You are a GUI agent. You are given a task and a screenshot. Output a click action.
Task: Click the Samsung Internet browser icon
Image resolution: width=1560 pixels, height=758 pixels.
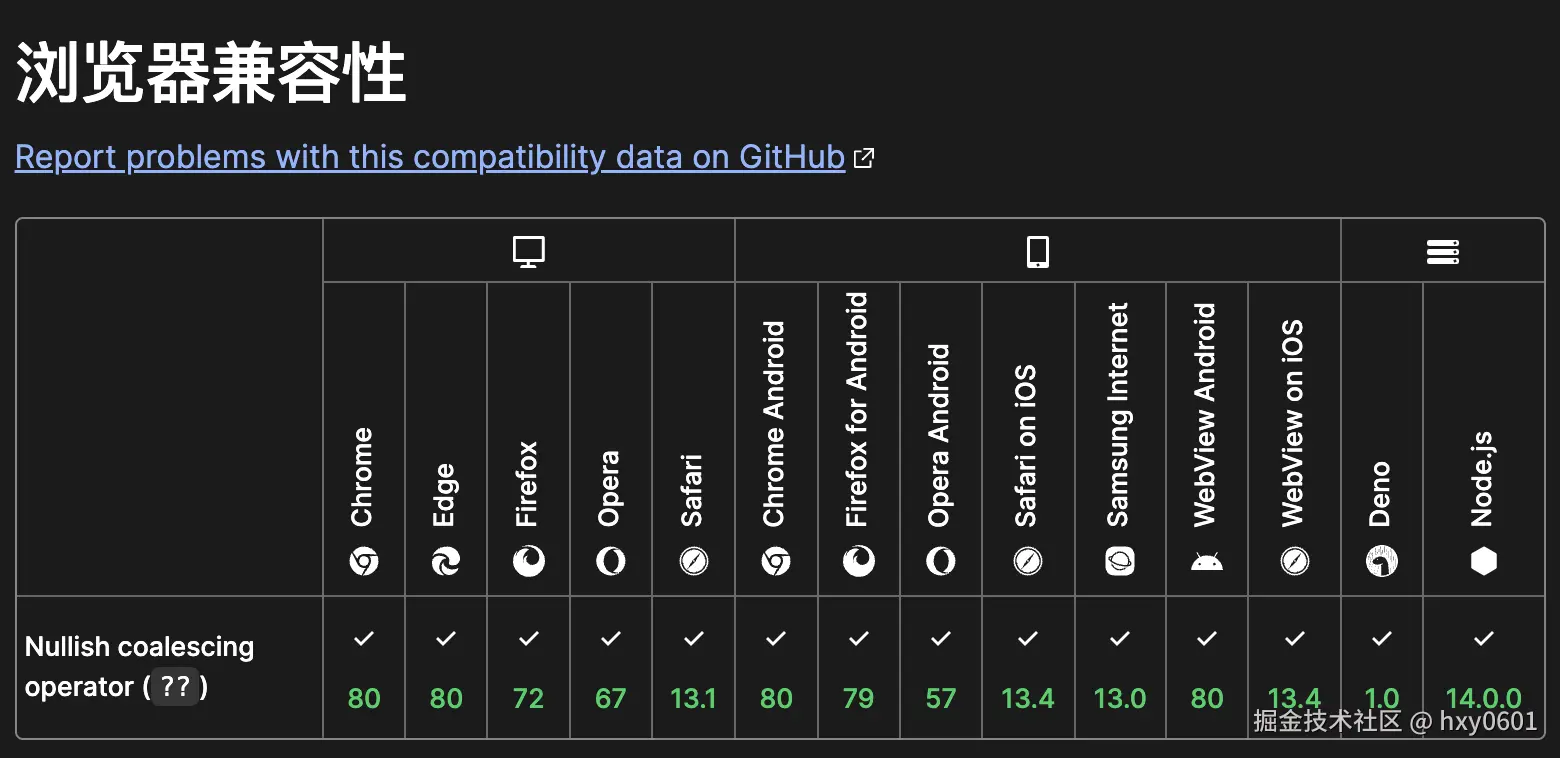1120,562
